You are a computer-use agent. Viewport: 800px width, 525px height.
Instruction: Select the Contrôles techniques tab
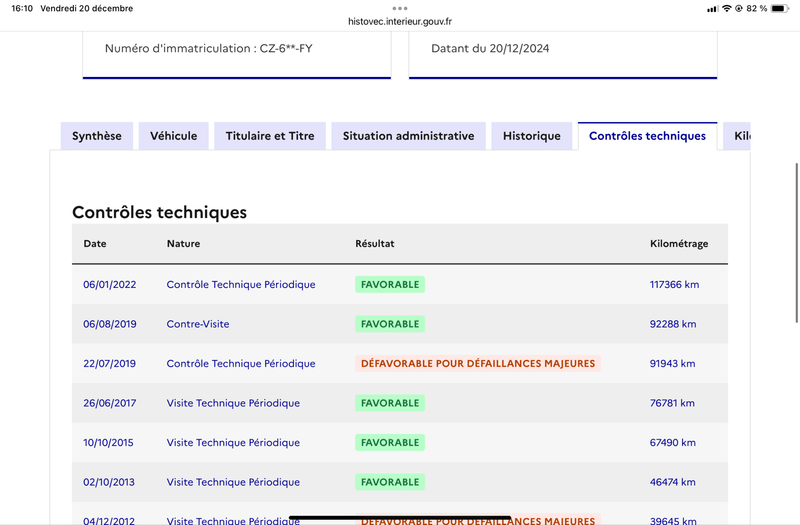coord(647,136)
